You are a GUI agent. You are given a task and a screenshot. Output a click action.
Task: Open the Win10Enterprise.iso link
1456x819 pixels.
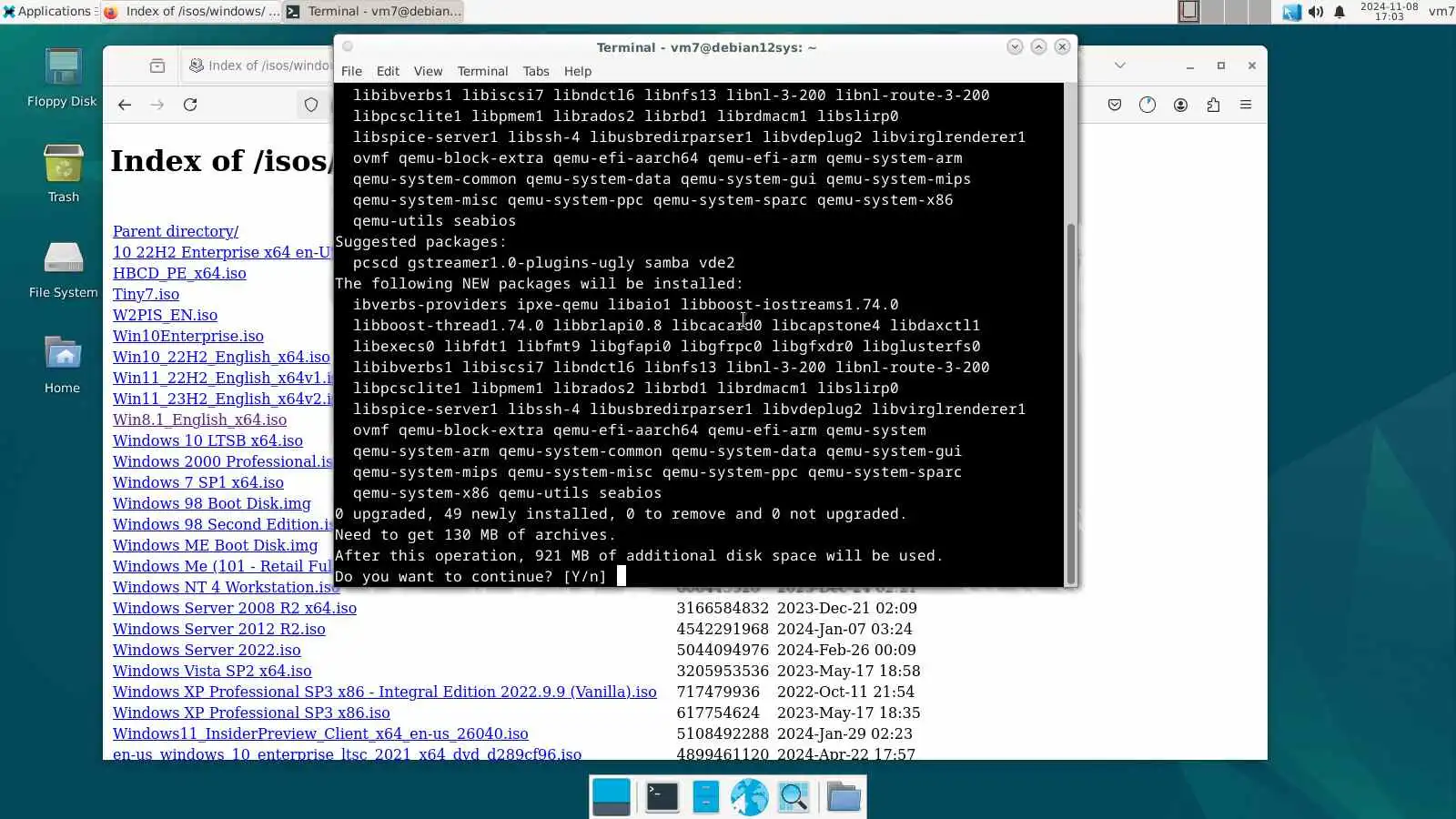point(188,336)
